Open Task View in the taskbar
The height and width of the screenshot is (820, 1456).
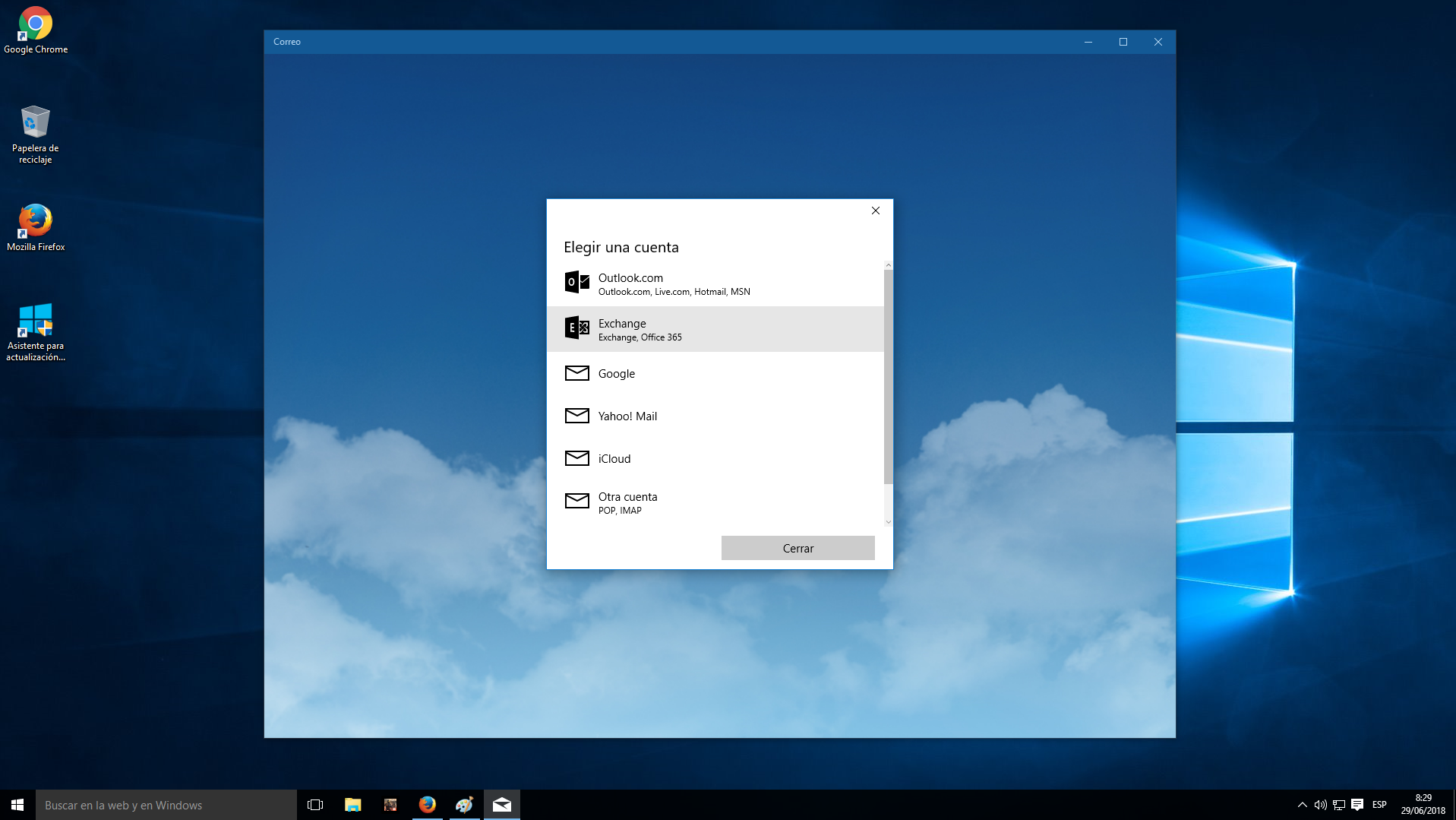[x=315, y=805]
